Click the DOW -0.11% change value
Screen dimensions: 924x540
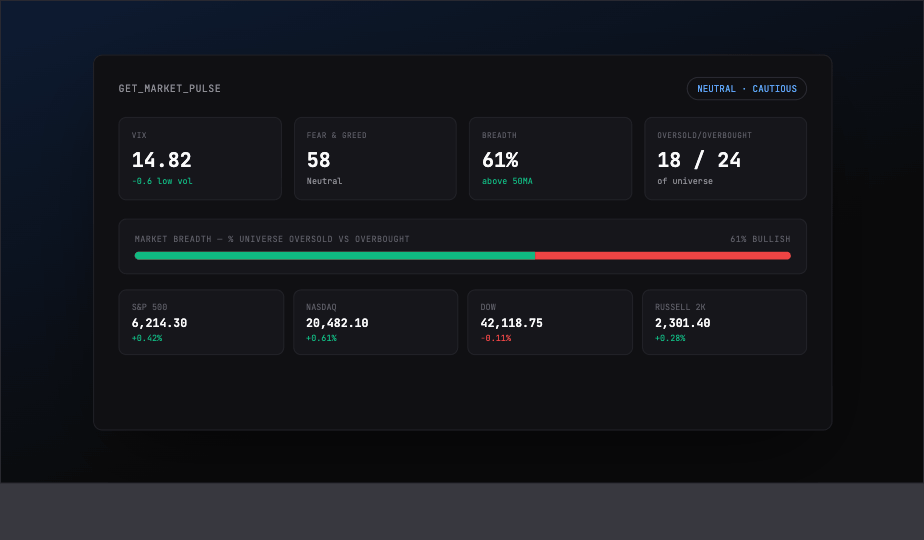coord(496,338)
